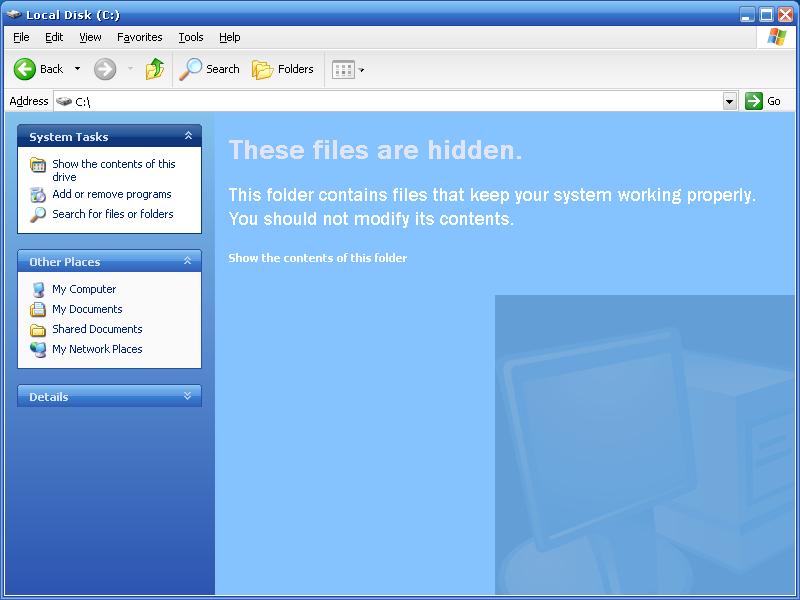Open the Edit menu
The height and width of the screenshot is (600, 800).
54,37
